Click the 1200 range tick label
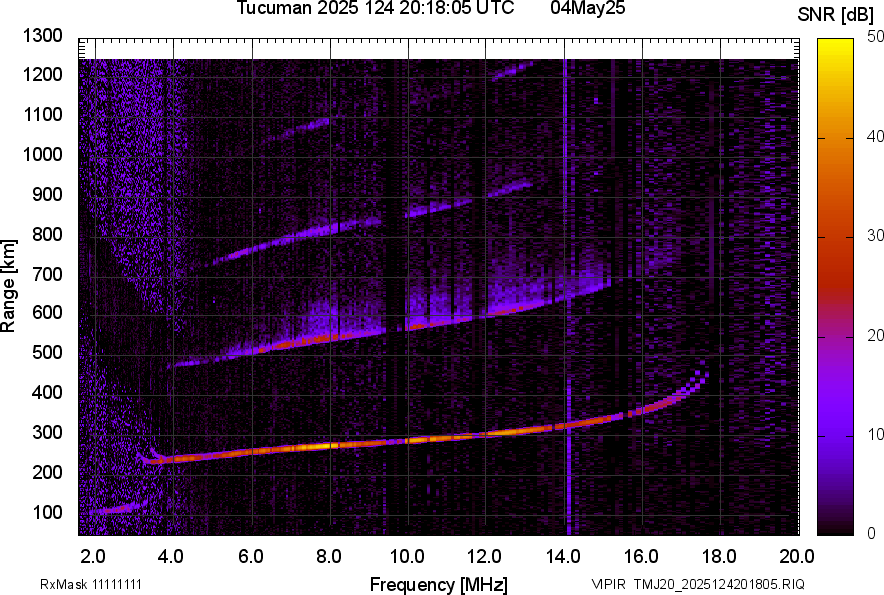 (43, 74)
